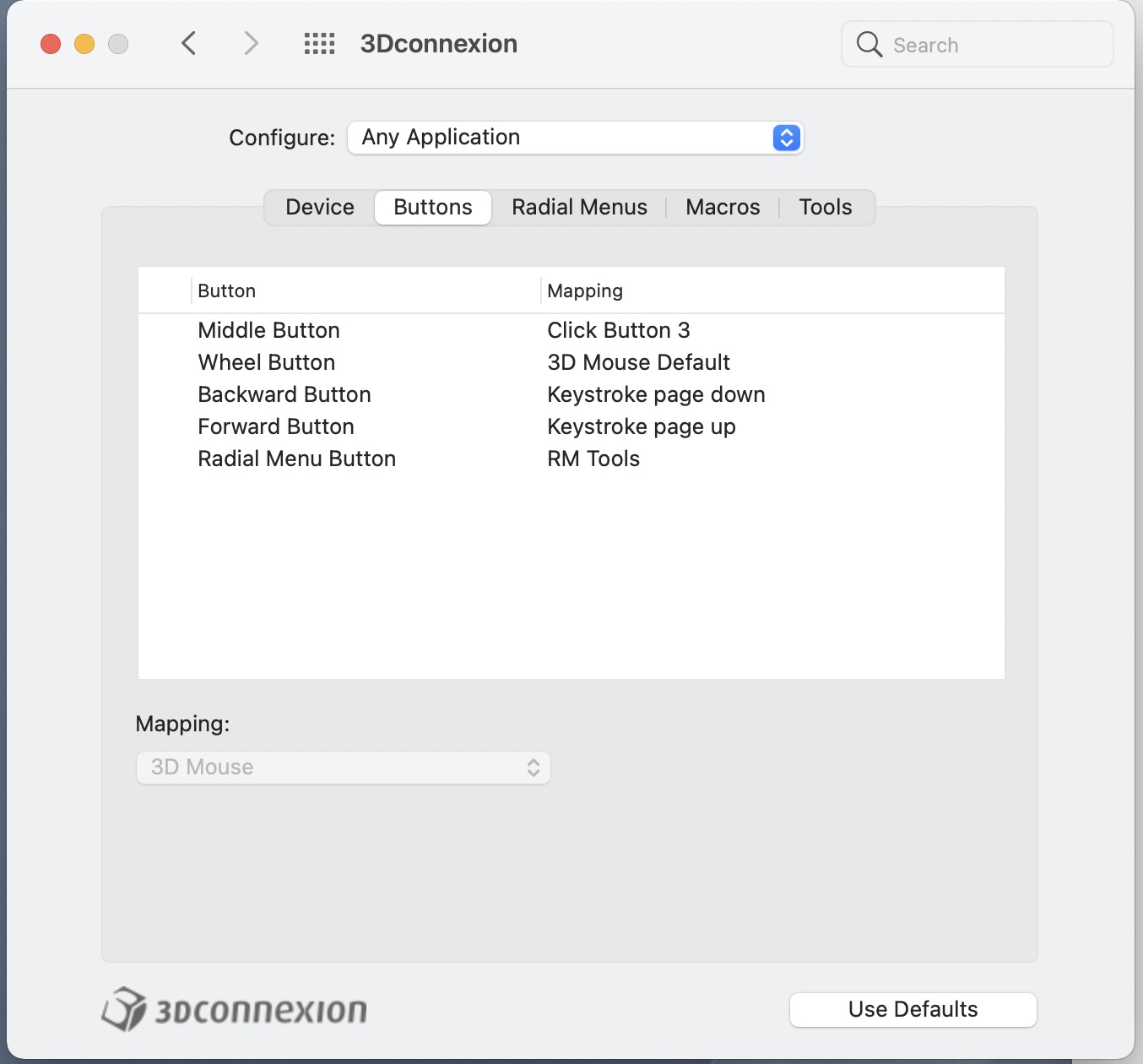Click the 3Dconnexion logo
Viewport: 1143px width, 1064px height.
tap(235, 1009)
